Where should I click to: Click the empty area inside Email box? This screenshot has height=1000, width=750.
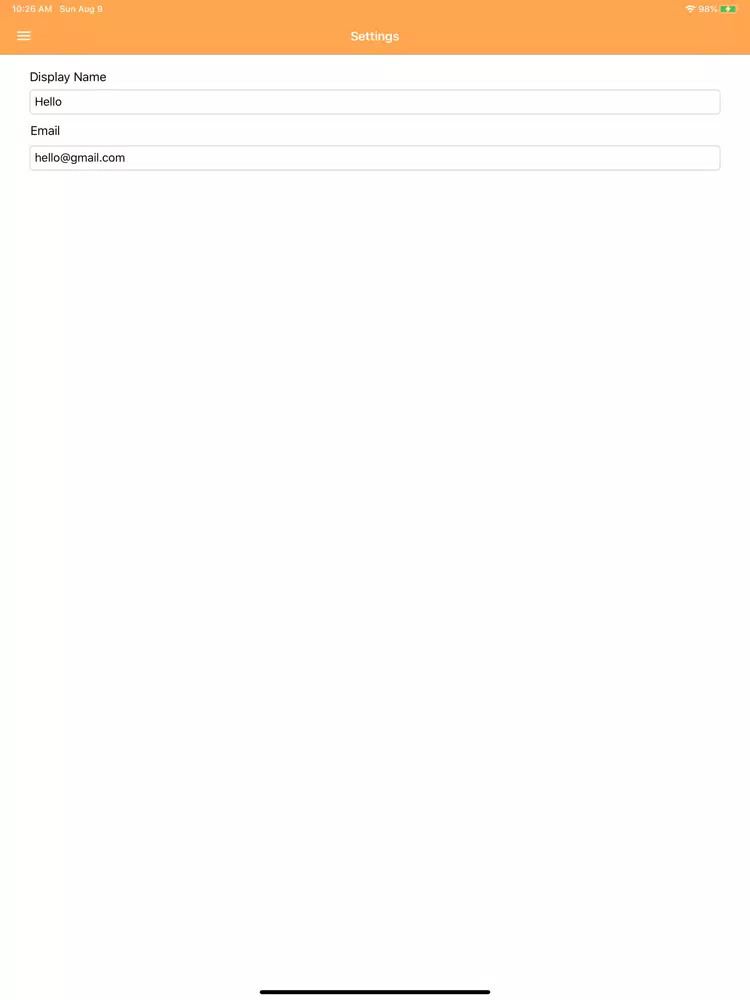(421, 158)
